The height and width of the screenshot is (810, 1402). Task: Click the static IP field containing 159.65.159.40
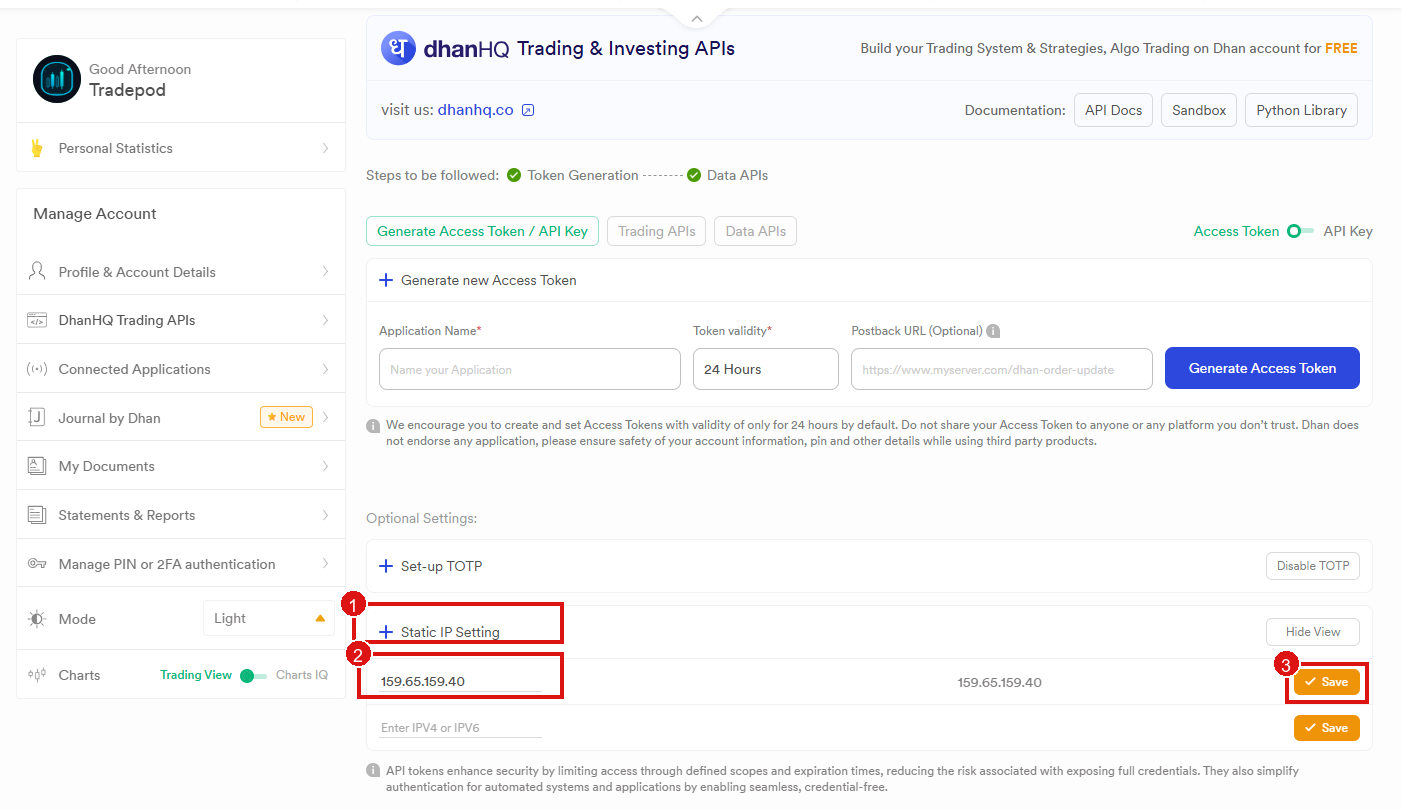pos(461,682)
